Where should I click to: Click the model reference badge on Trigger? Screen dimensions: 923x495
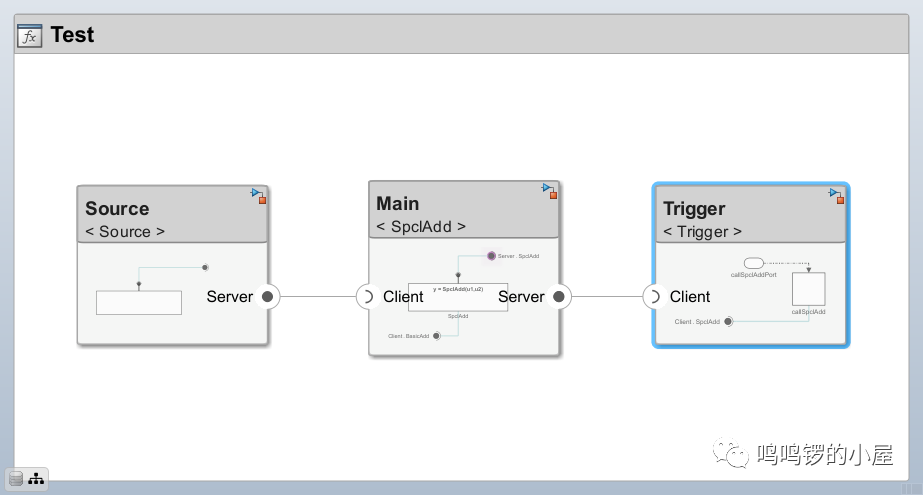click(x=837, y=195)
